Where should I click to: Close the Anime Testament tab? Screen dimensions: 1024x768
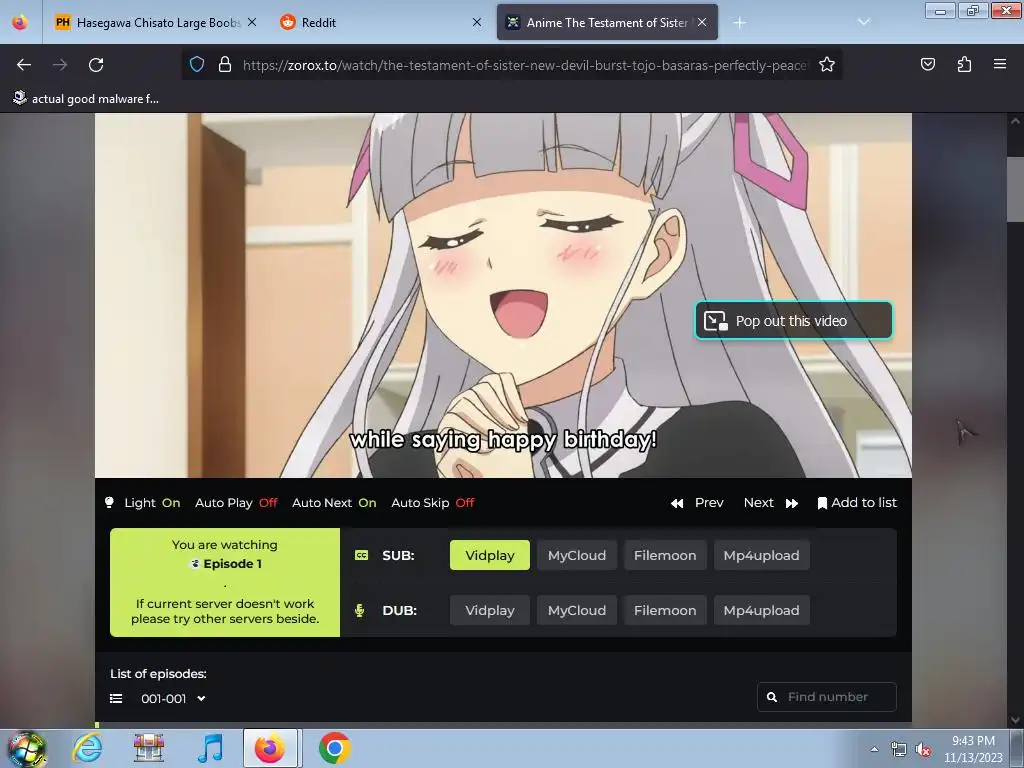(x=702, y=22)
